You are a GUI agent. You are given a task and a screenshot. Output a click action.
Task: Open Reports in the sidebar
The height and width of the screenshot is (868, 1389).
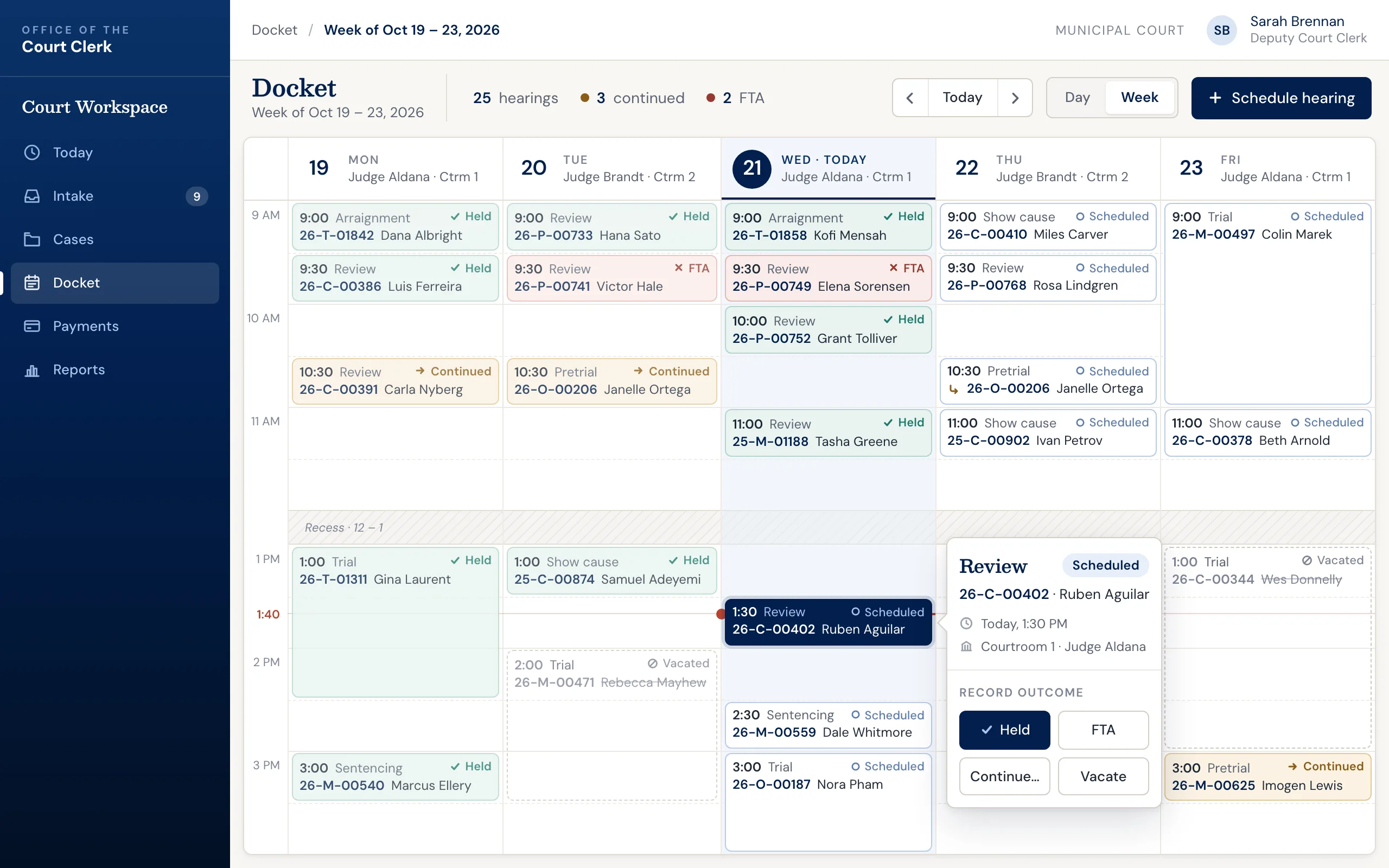115,369
